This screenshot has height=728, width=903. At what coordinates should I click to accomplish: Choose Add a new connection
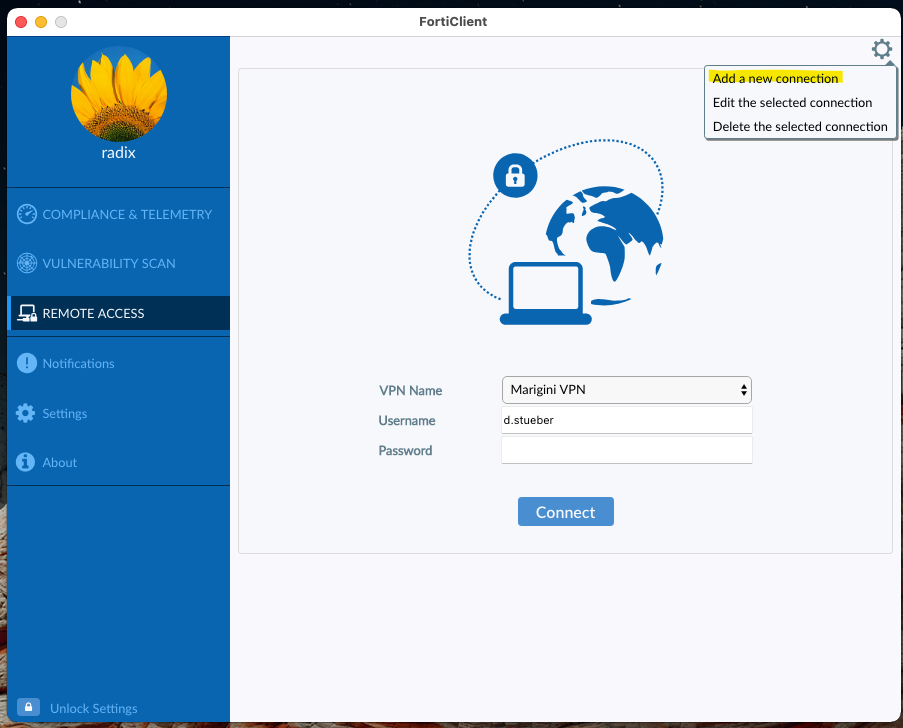pyautogui.click(x=775, y=78)
